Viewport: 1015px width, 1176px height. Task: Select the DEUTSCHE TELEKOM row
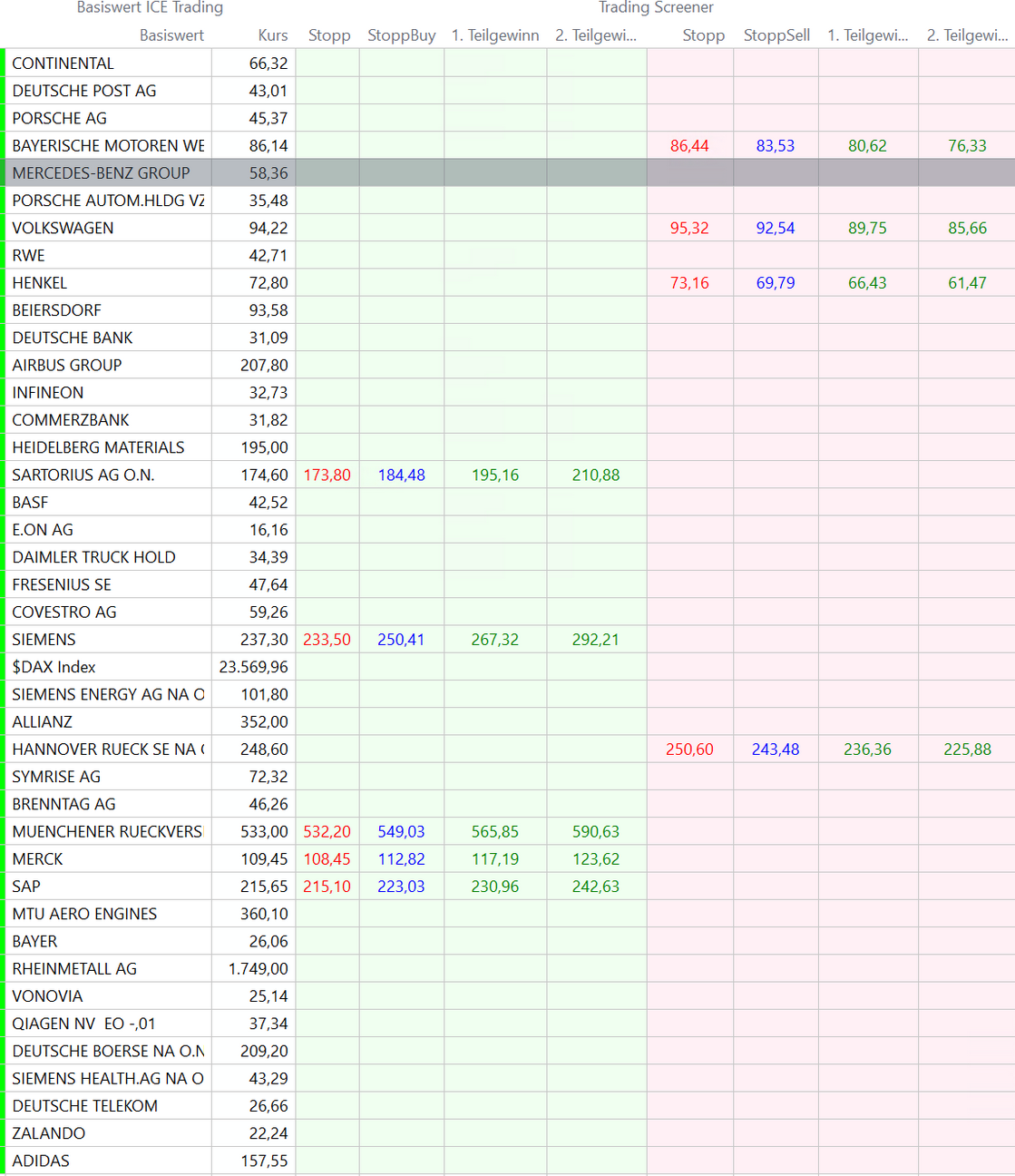pyautogui.click(x=85, y=1106)
